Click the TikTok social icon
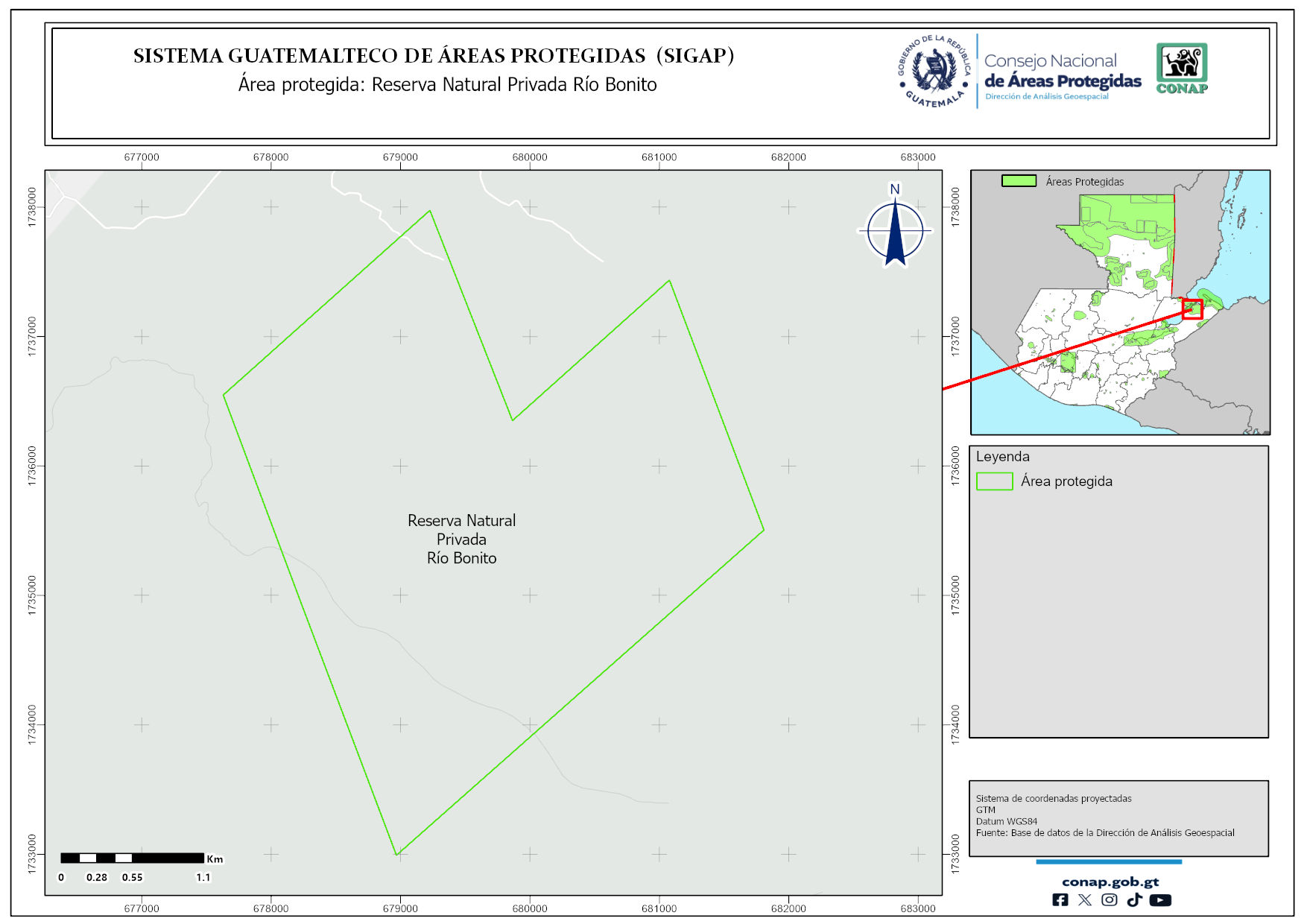1307x924 pixels. [x=1134, y=900]
